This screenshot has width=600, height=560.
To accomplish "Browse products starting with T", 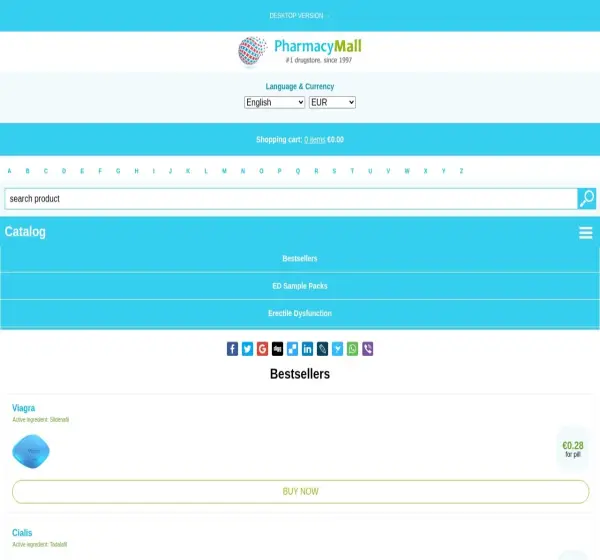I will coord(352,171).
